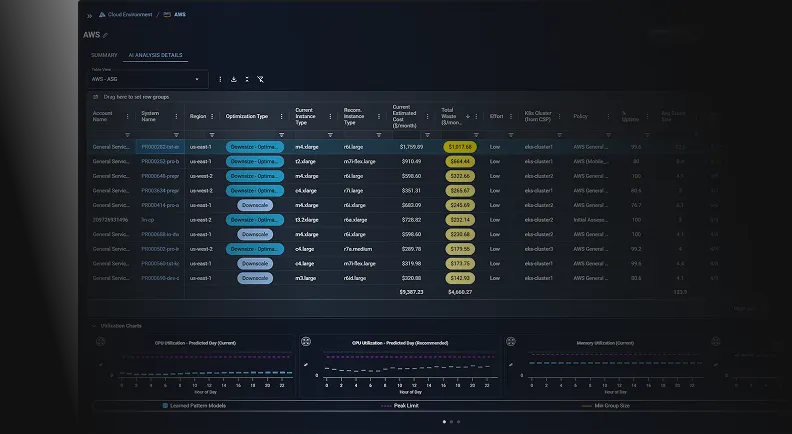Click account cell 209726931496
The image size is (792, 434).
tap(110, 220)
